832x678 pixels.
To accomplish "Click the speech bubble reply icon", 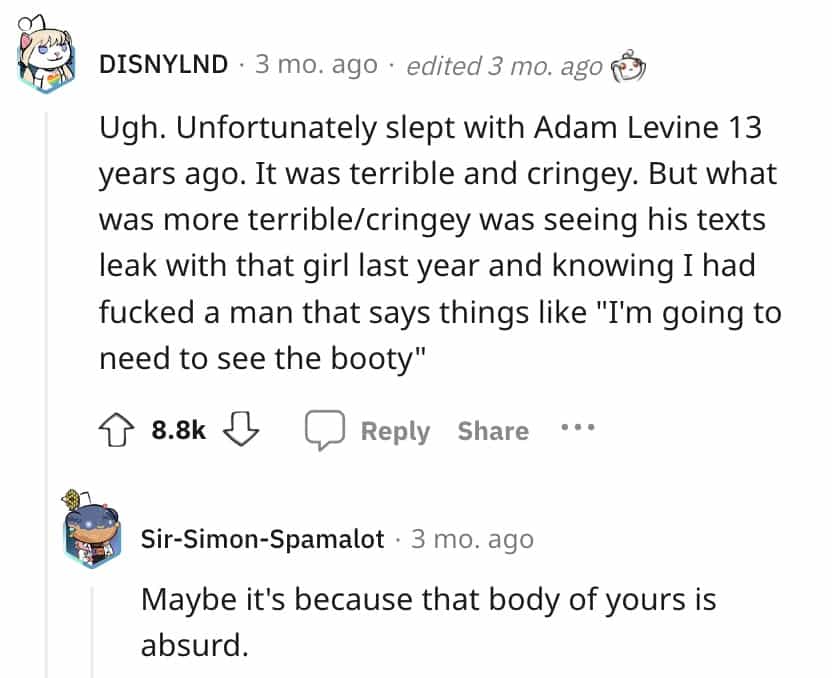I will [x=325, y=431].
